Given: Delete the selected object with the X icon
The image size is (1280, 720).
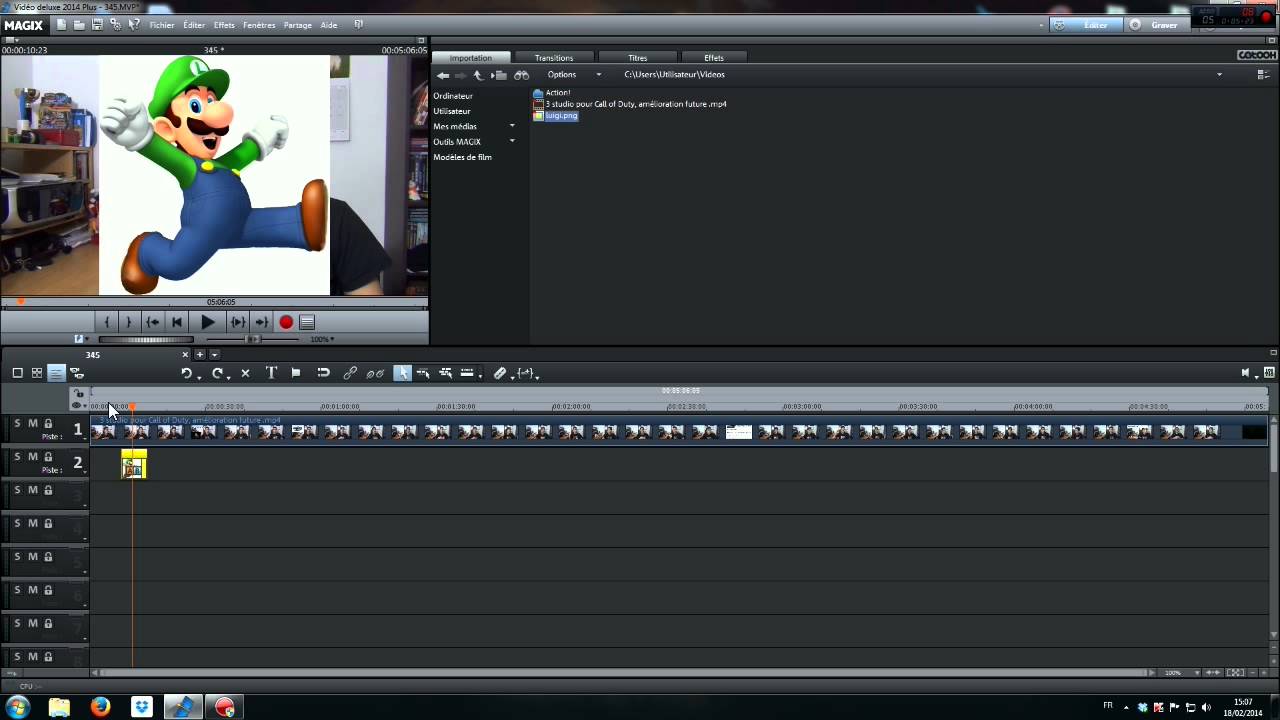Looking at the screenshot, I should click(x=245, y=373).
